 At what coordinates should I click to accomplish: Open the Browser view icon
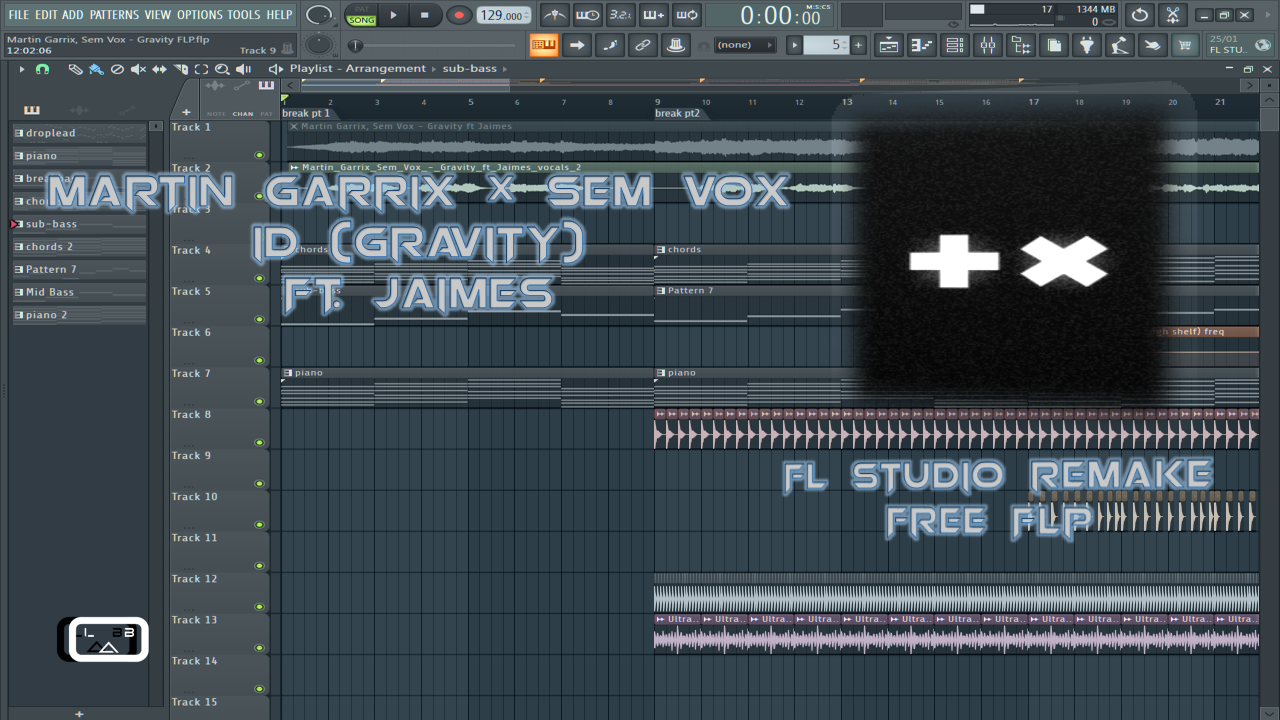[1021, 45]
